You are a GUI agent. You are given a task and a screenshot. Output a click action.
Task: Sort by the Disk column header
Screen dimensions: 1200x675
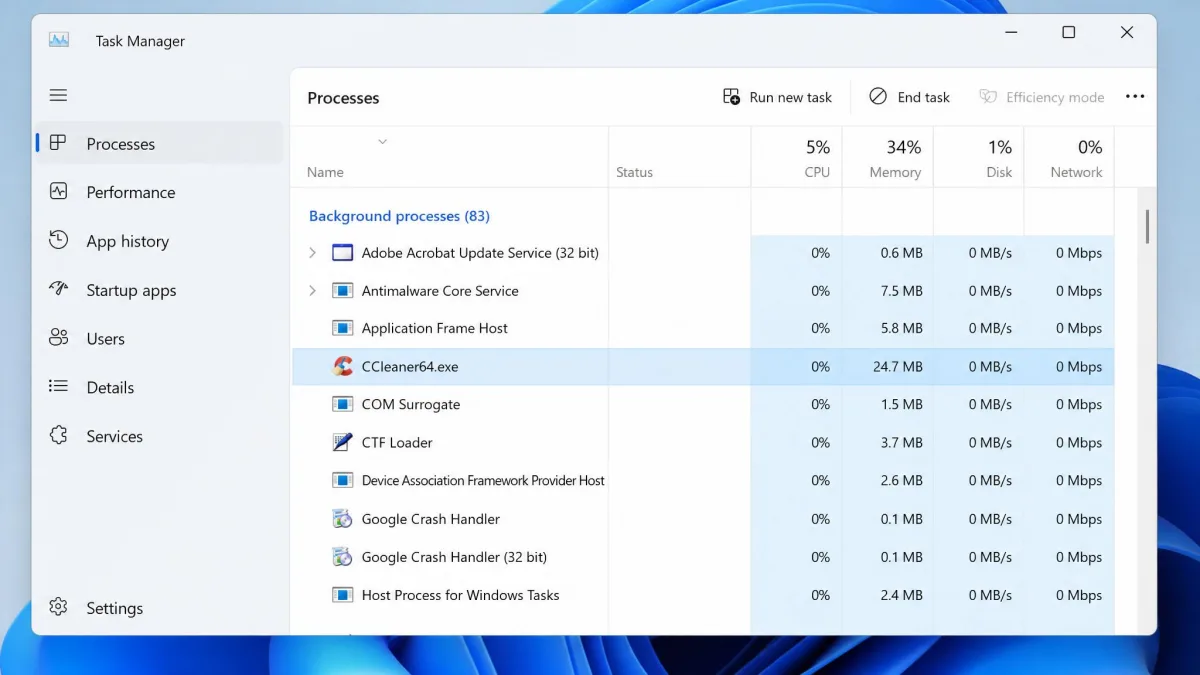979,157
